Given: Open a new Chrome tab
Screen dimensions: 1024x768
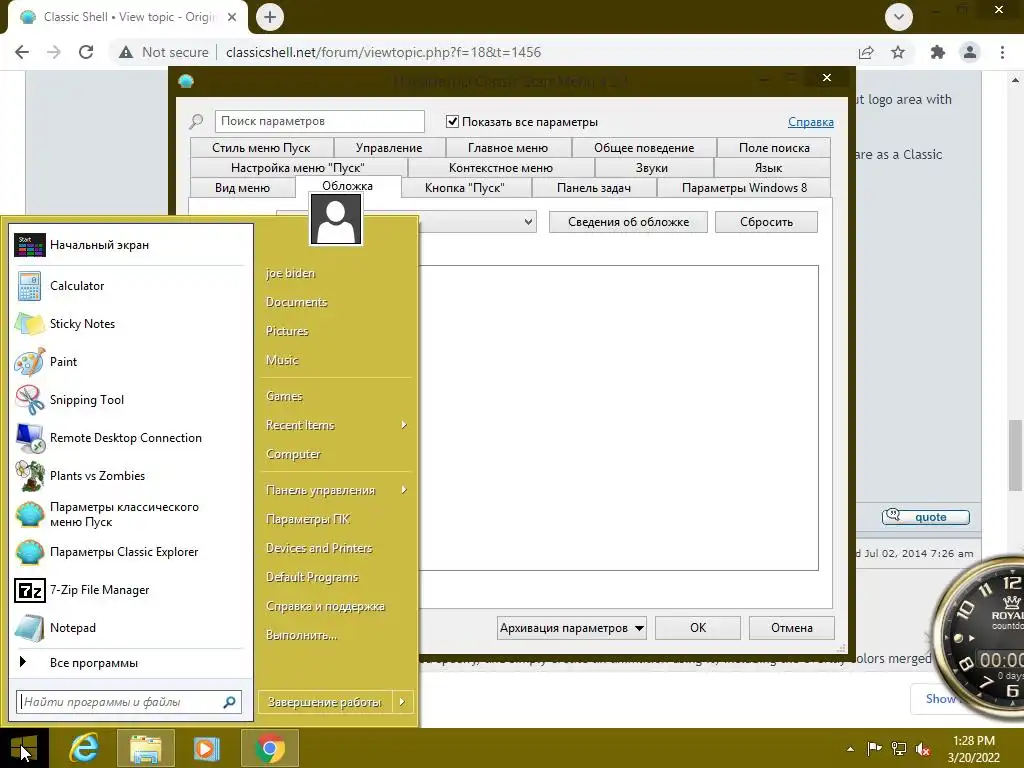Looking at the screenshot, I should coord(270,17).
